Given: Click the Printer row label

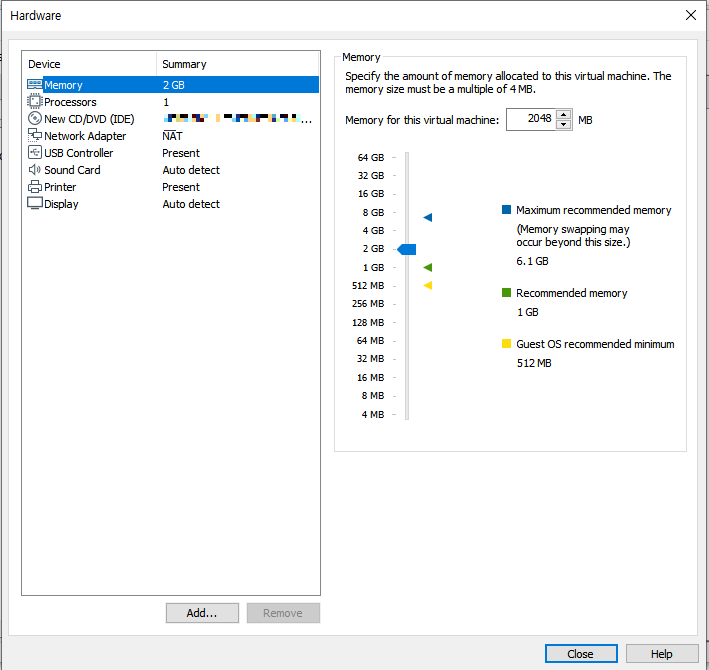Looking at the screenshot, I should 60,187.
